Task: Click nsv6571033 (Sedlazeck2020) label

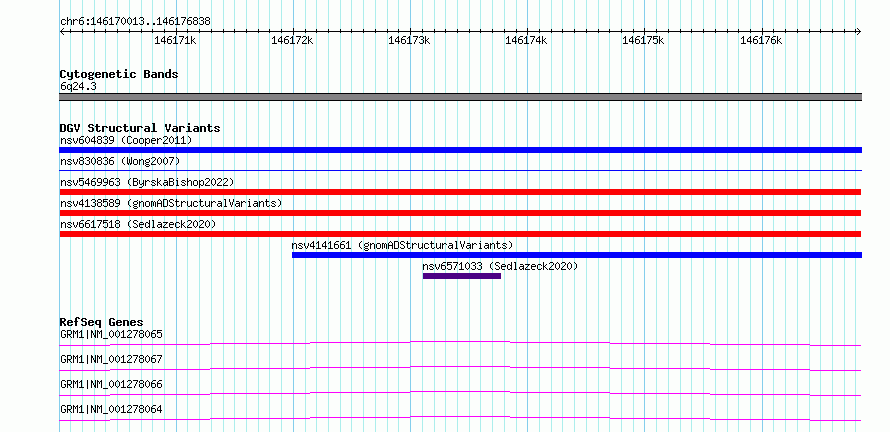Action: coord(500,266)
